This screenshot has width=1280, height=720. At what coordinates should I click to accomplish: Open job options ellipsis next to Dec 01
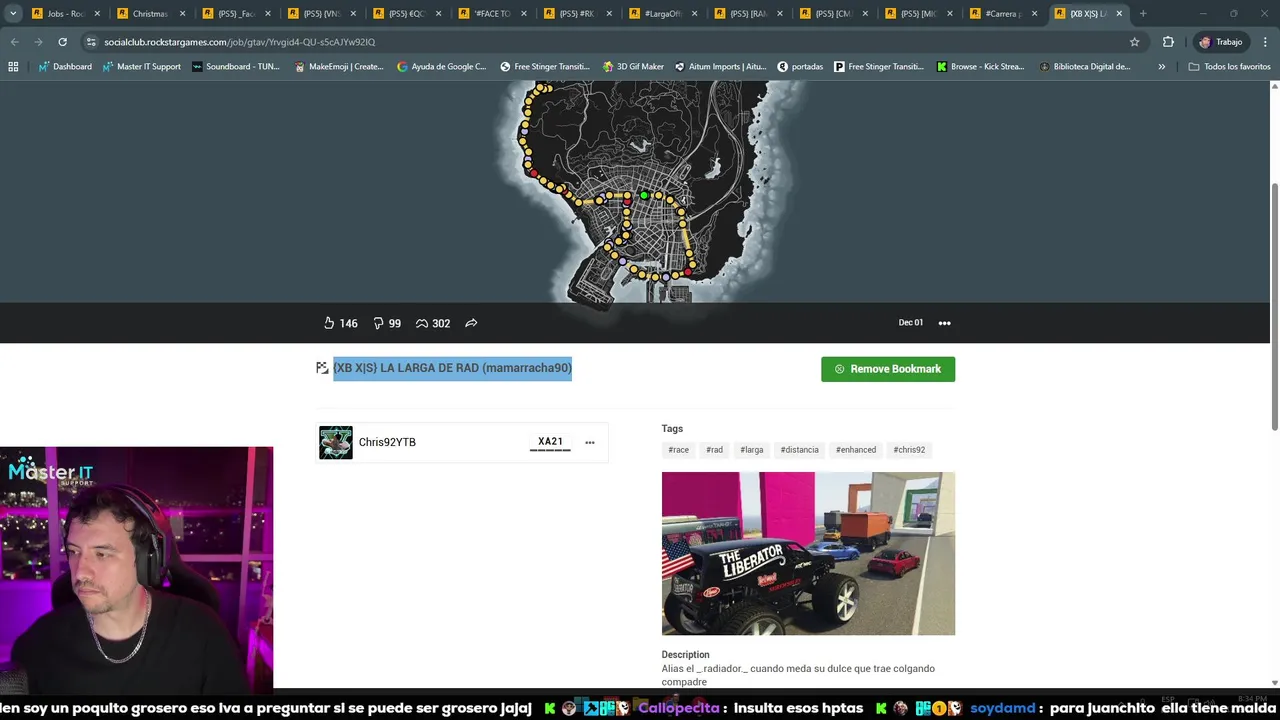click(944, 323)
